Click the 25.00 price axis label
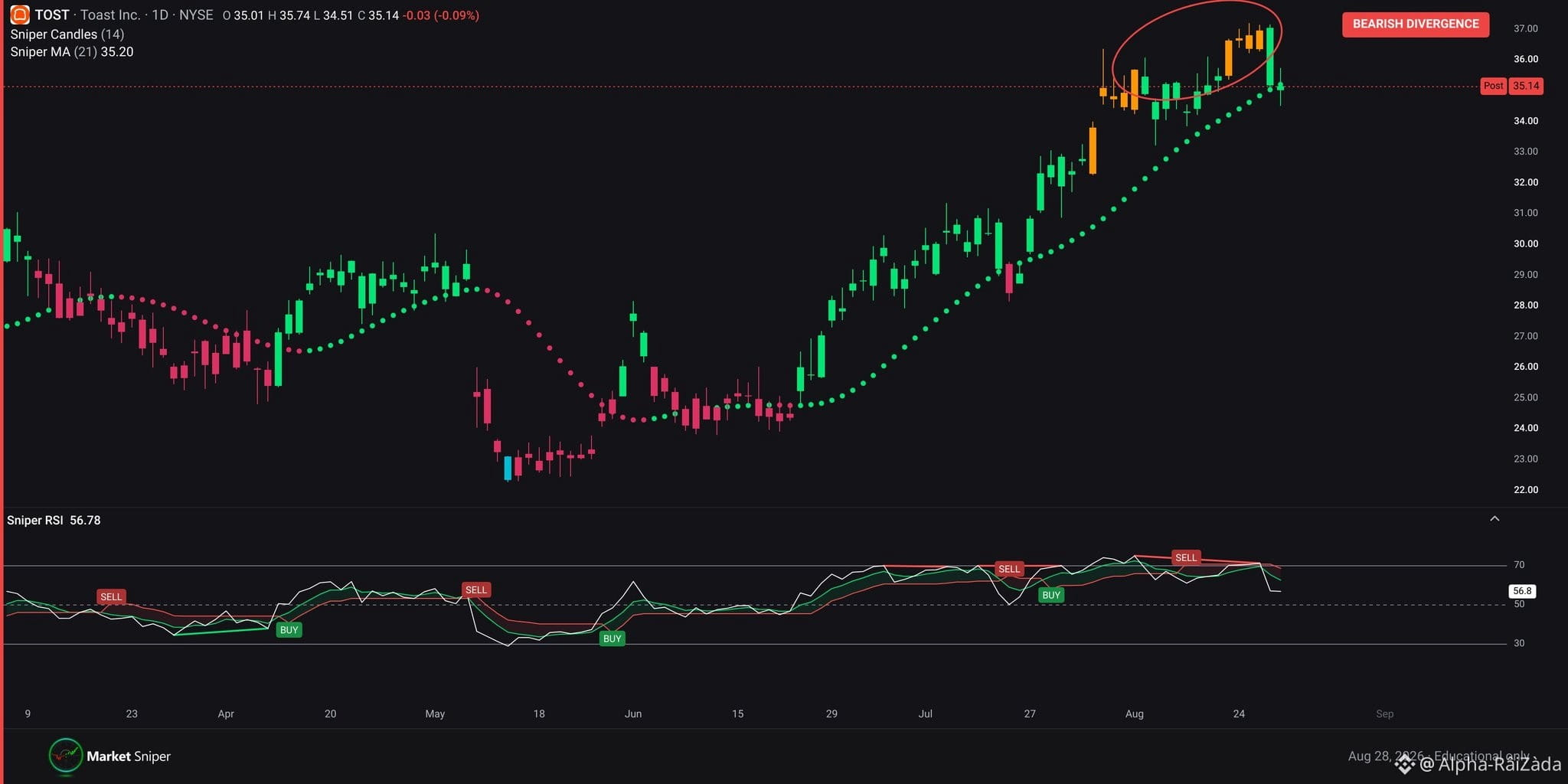 tap(1525, 397)
